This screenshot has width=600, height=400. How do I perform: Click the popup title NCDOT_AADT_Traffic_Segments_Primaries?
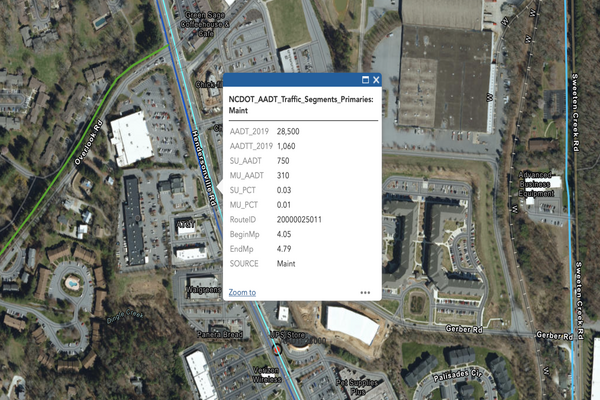(302, 102)
